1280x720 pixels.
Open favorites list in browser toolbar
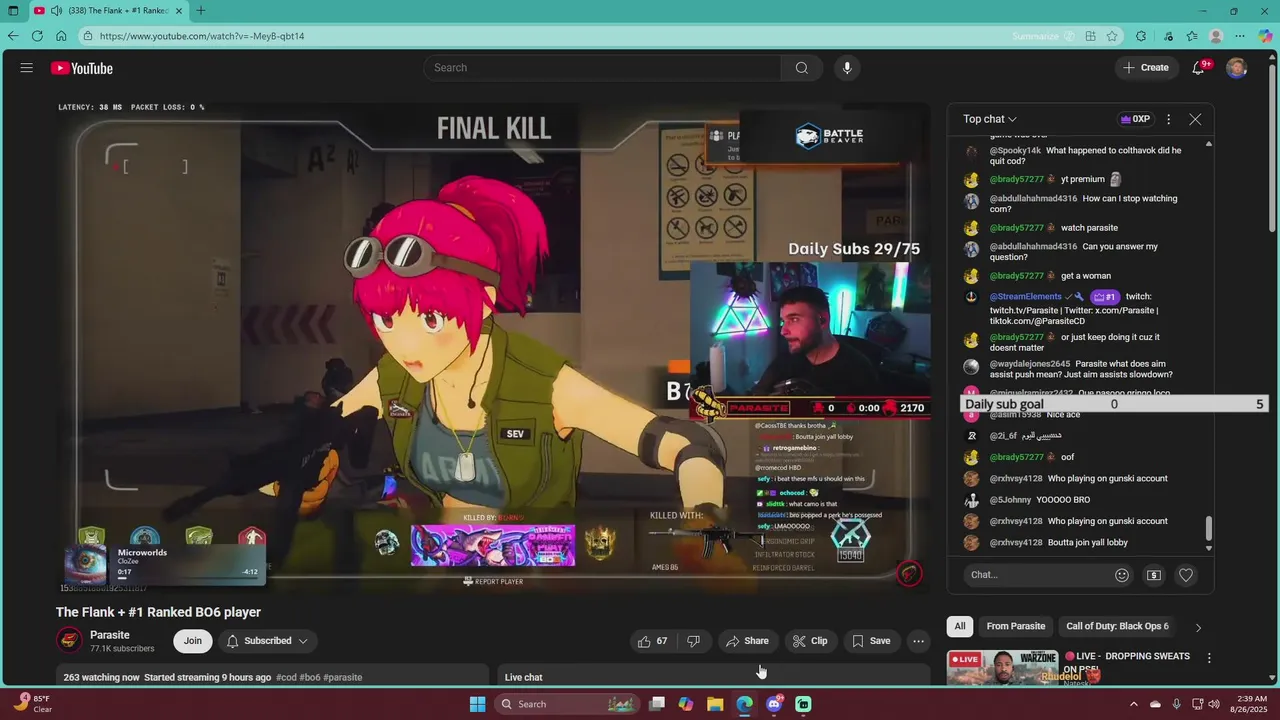click(x=1192, y=36)
